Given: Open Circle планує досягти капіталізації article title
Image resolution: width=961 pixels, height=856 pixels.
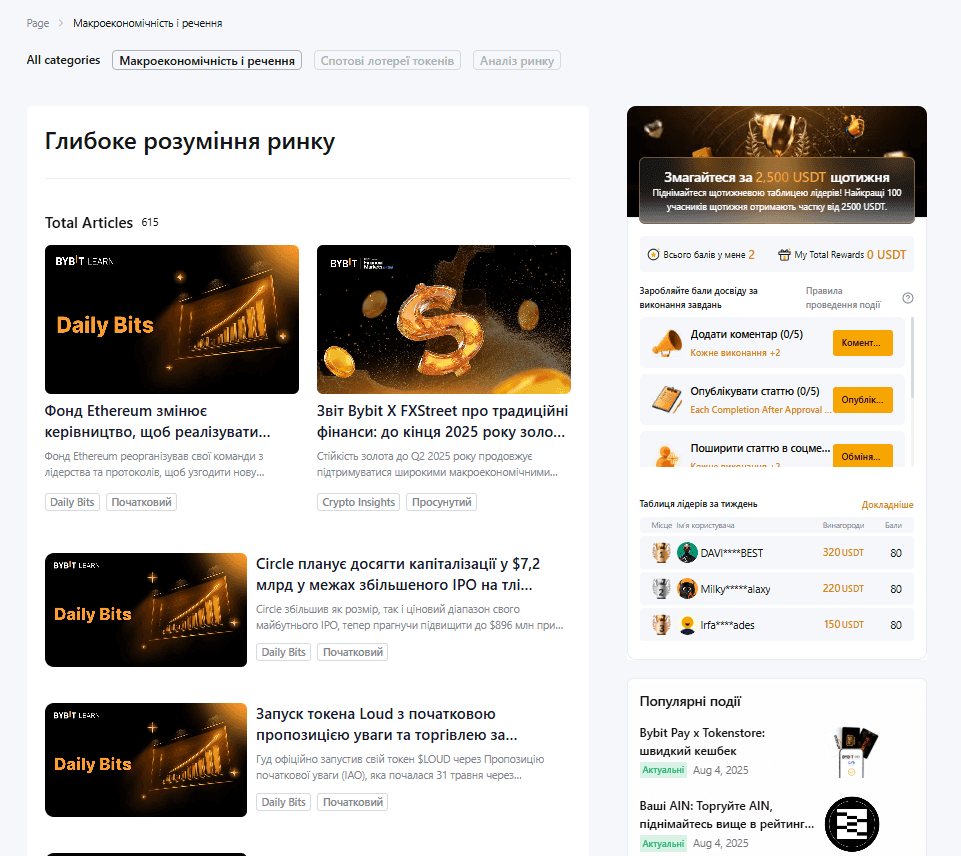Looking at the screenshot, I should tap(398, 574).
